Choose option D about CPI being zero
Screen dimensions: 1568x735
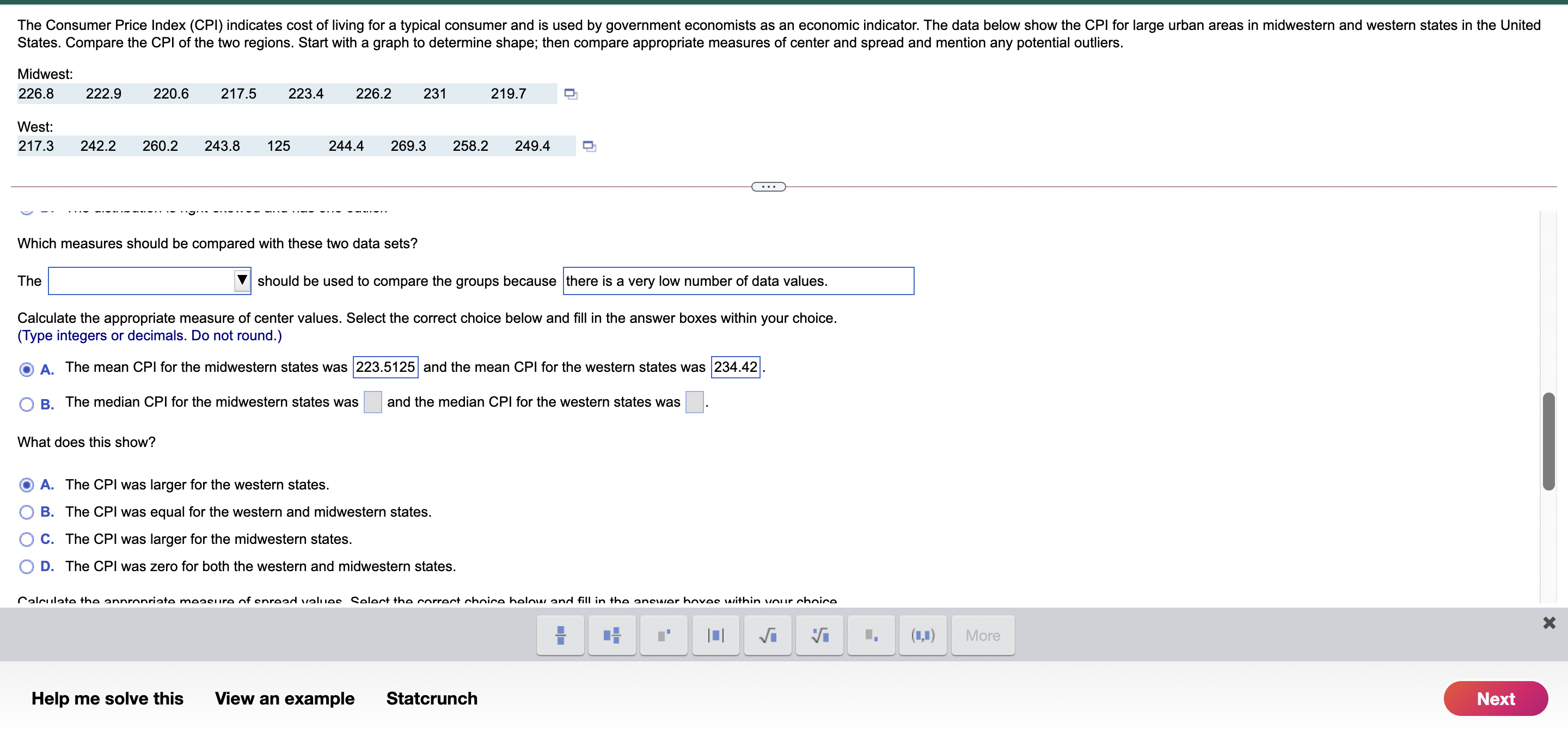click(27, 566)
